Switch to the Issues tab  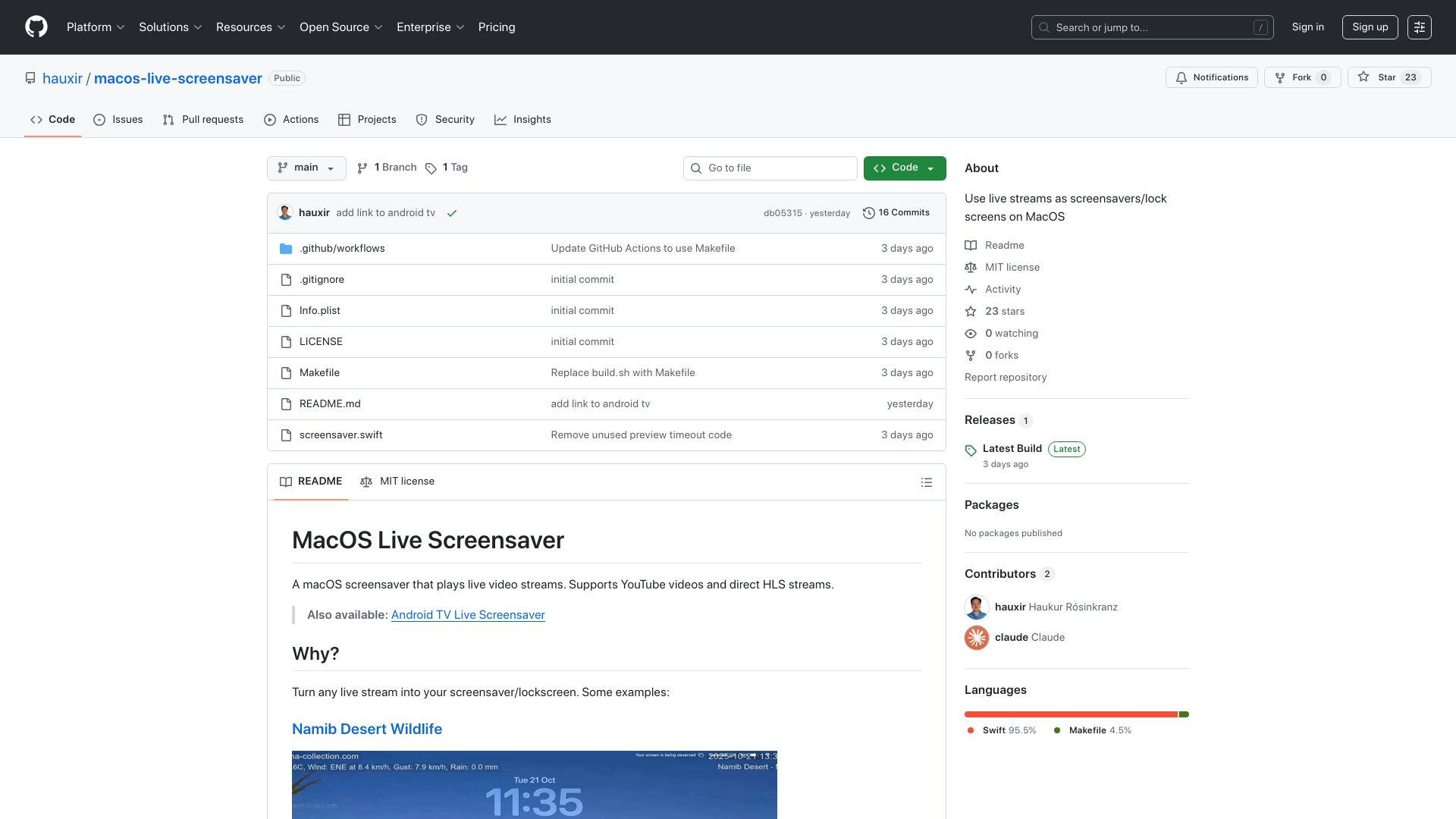point(118,120)
